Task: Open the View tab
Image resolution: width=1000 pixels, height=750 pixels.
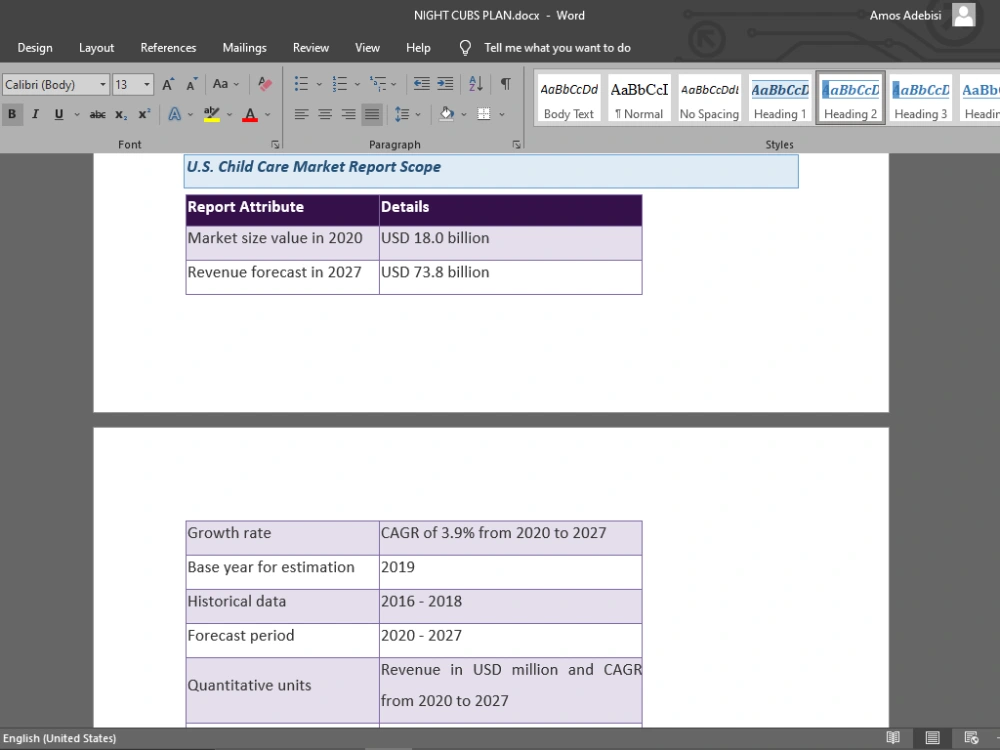Action: pyautogui.click(x=367, y=48)
